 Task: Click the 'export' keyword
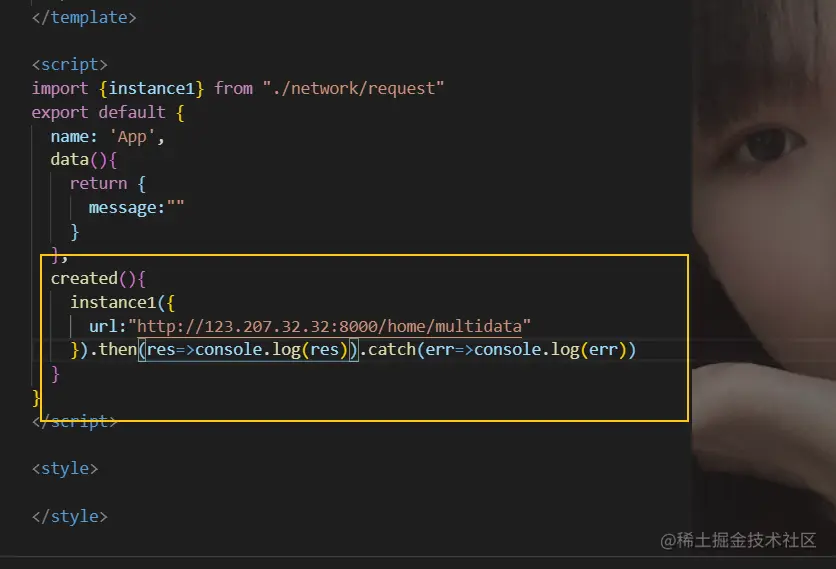[x=60, y=113]
